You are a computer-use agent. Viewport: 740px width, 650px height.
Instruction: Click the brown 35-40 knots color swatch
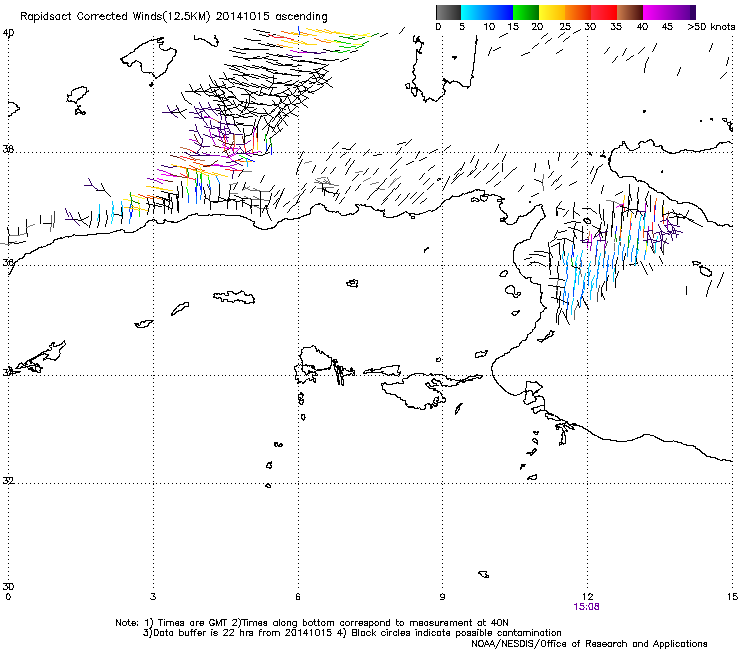630,12
